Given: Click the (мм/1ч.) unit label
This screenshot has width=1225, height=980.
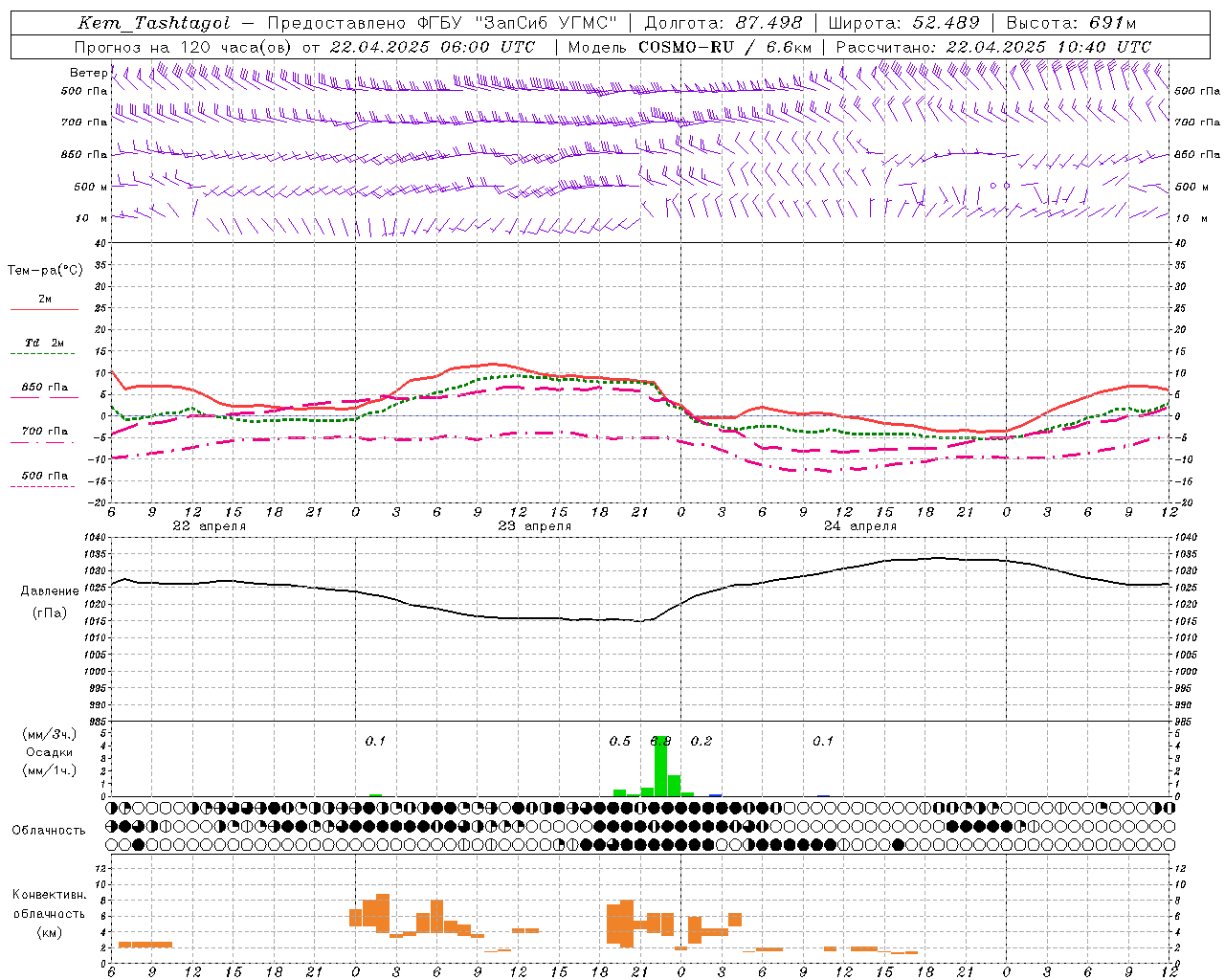Looking at the screenshot, I should pyautogui.click(x=50, y=770).
